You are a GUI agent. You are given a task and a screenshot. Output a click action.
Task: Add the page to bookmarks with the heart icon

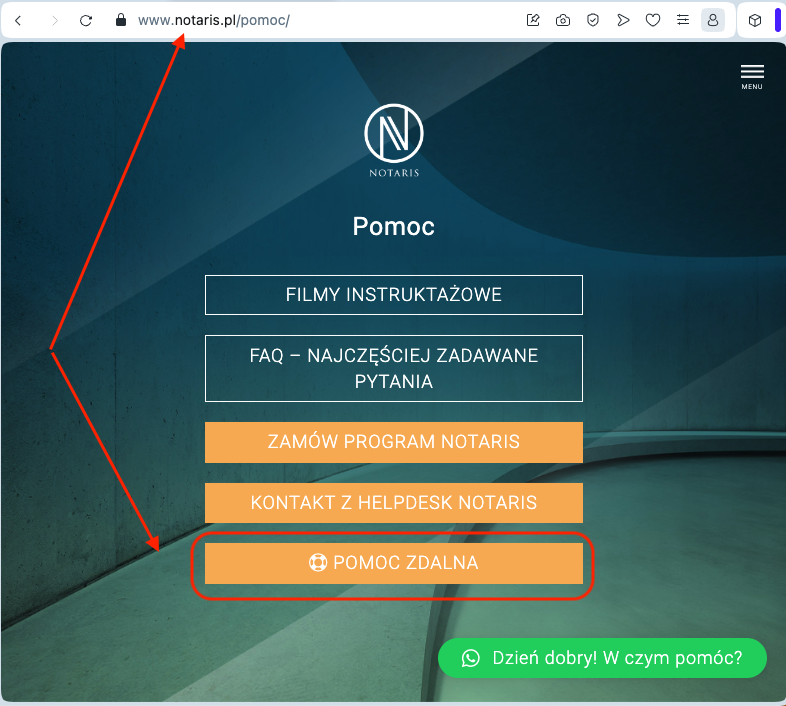[x=653, y=20]
